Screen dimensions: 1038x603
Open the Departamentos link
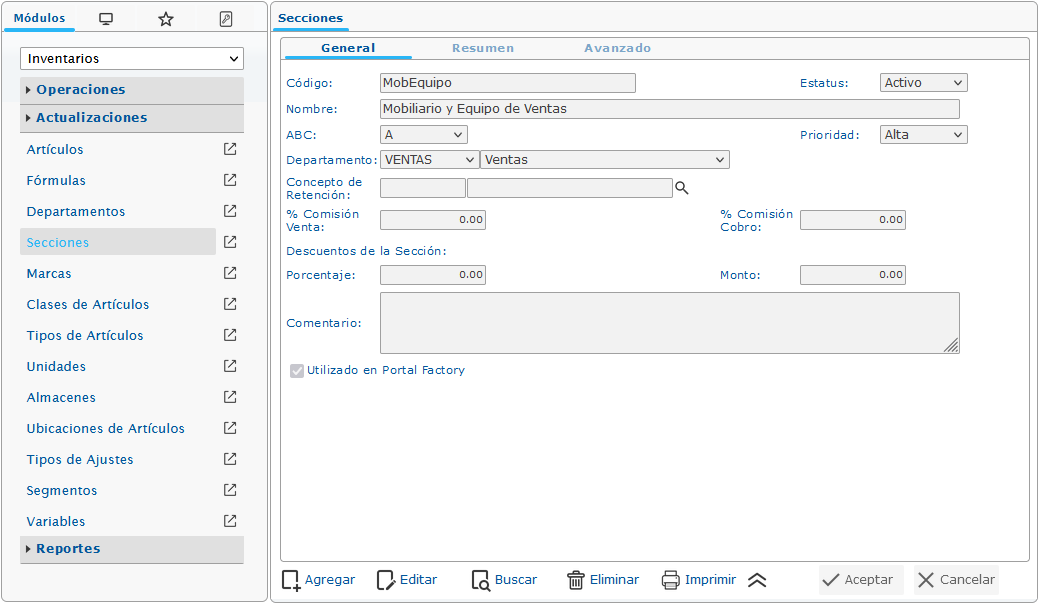[x=75, y=212]
